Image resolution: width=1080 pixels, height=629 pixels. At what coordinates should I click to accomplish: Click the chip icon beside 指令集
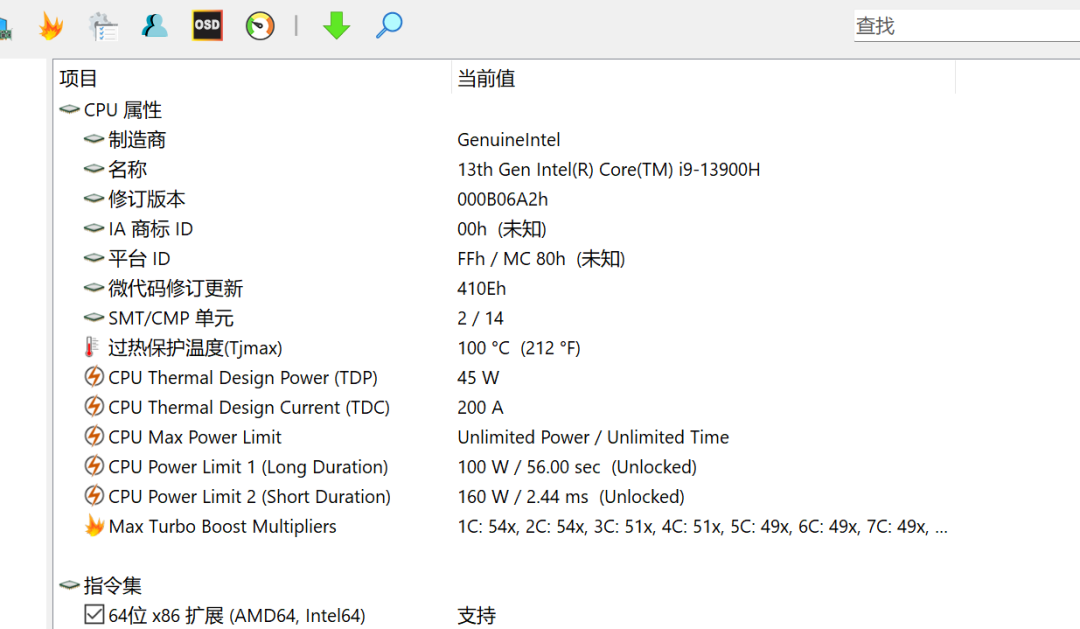pyautogui.click(x=70, y=585)
